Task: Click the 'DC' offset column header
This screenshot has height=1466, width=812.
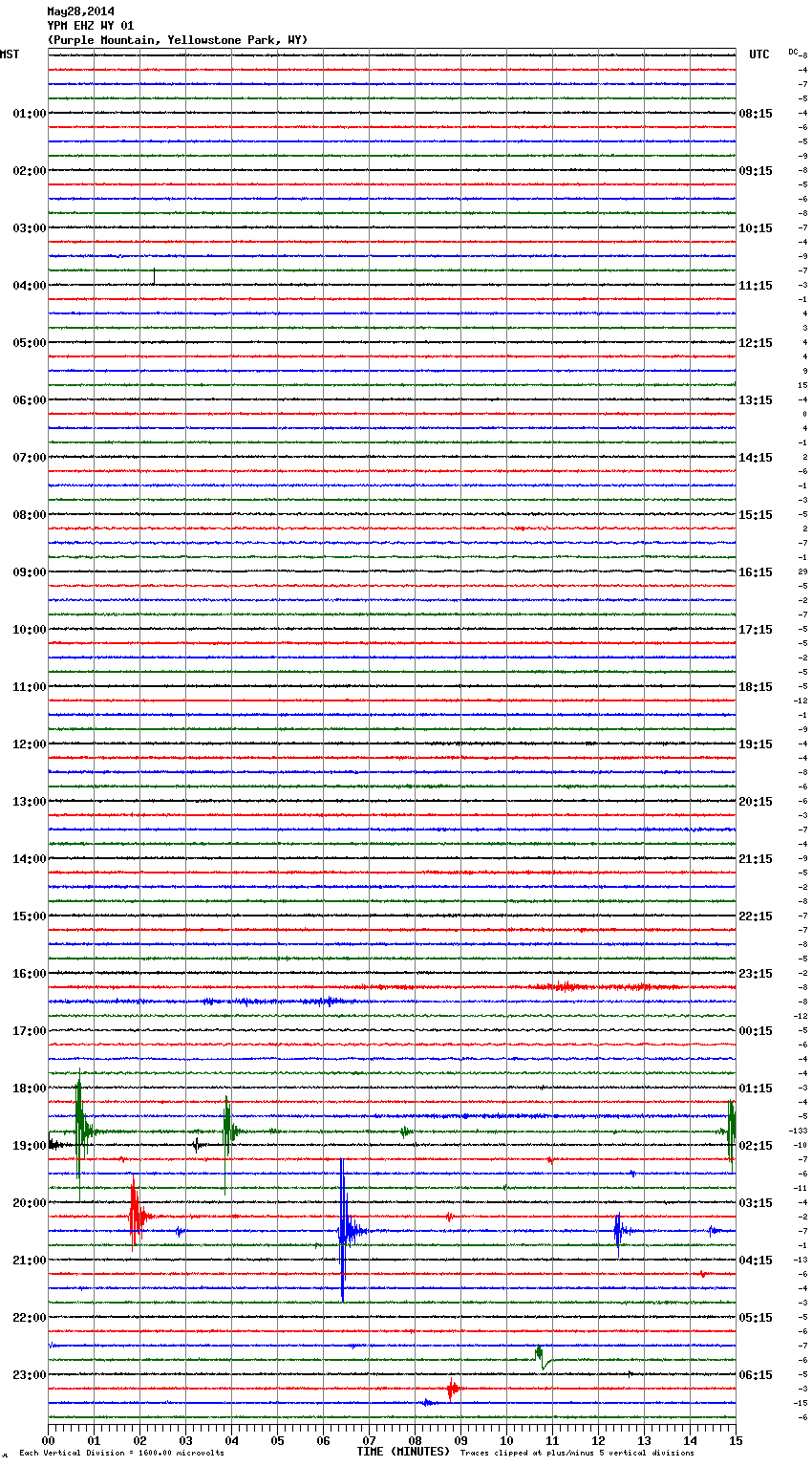Action: (x=793, y=51)
